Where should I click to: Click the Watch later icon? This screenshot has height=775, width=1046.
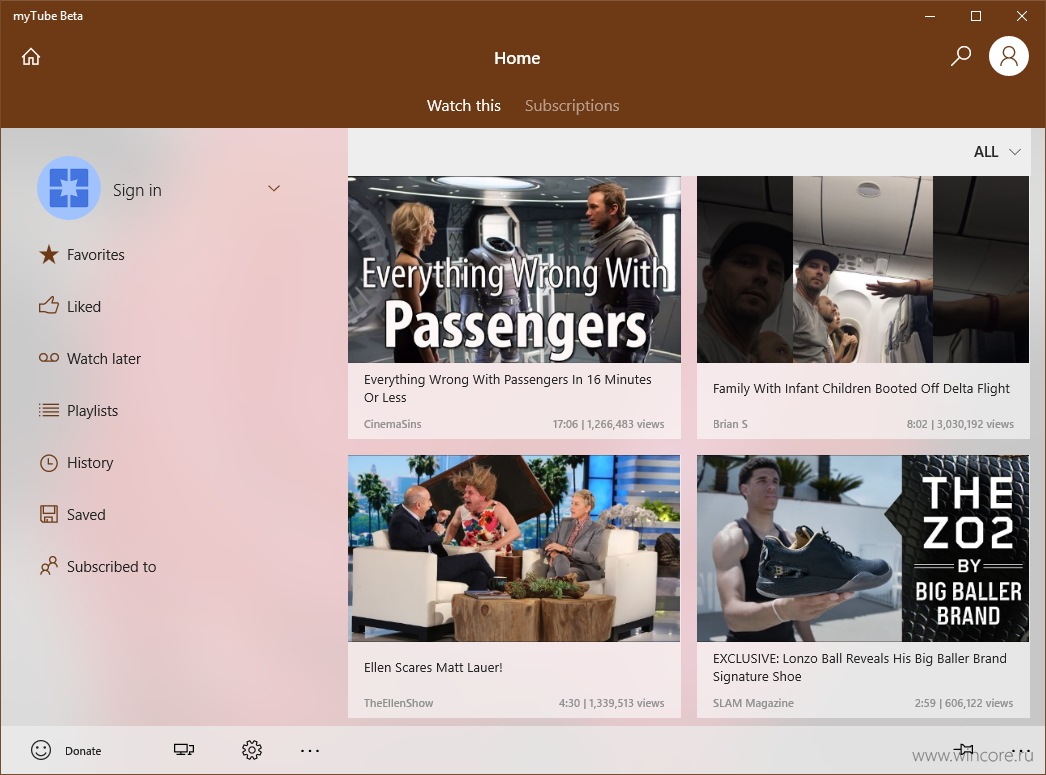point(49,358)
